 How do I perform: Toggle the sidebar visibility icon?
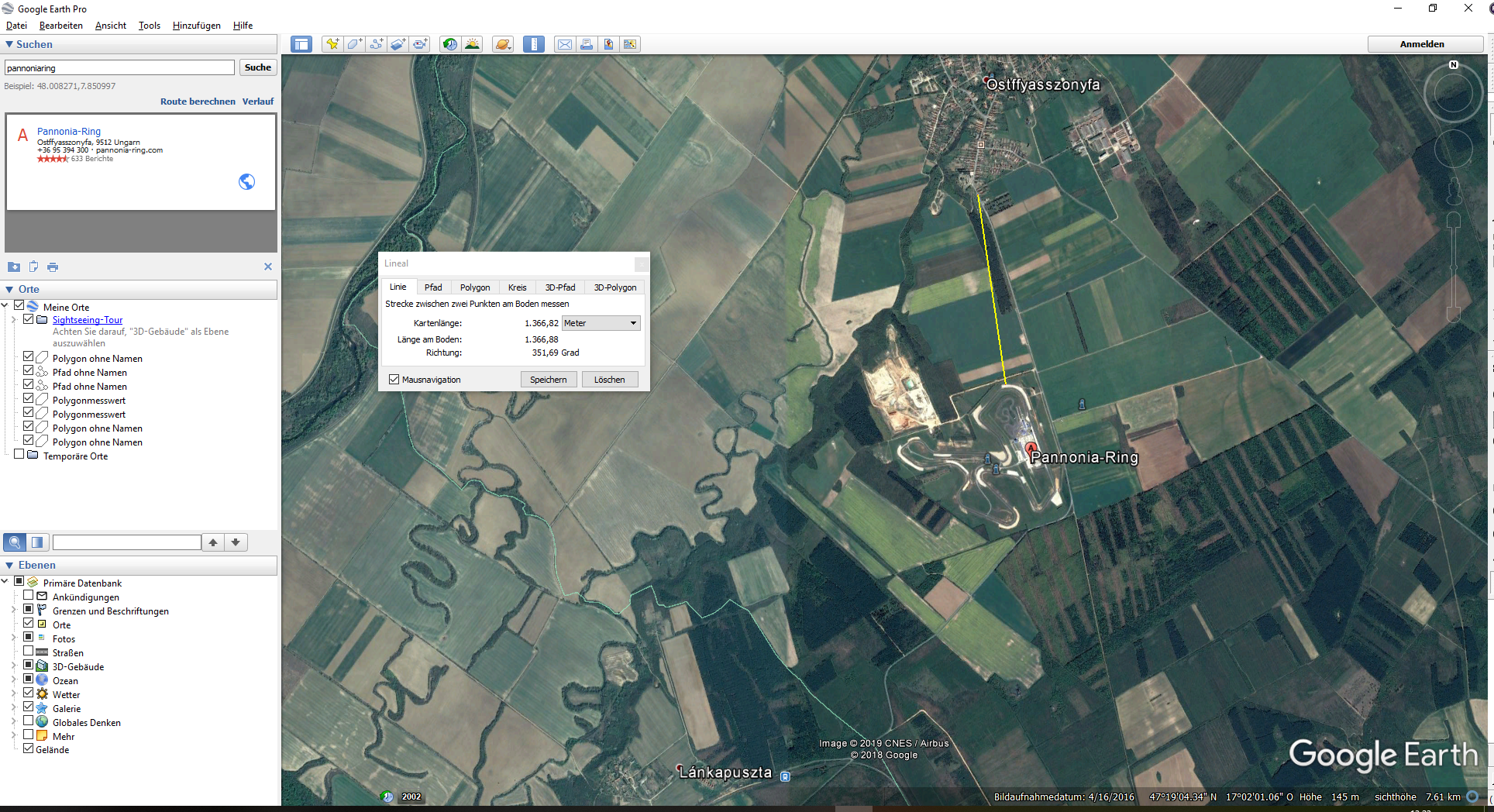point(301,44)
